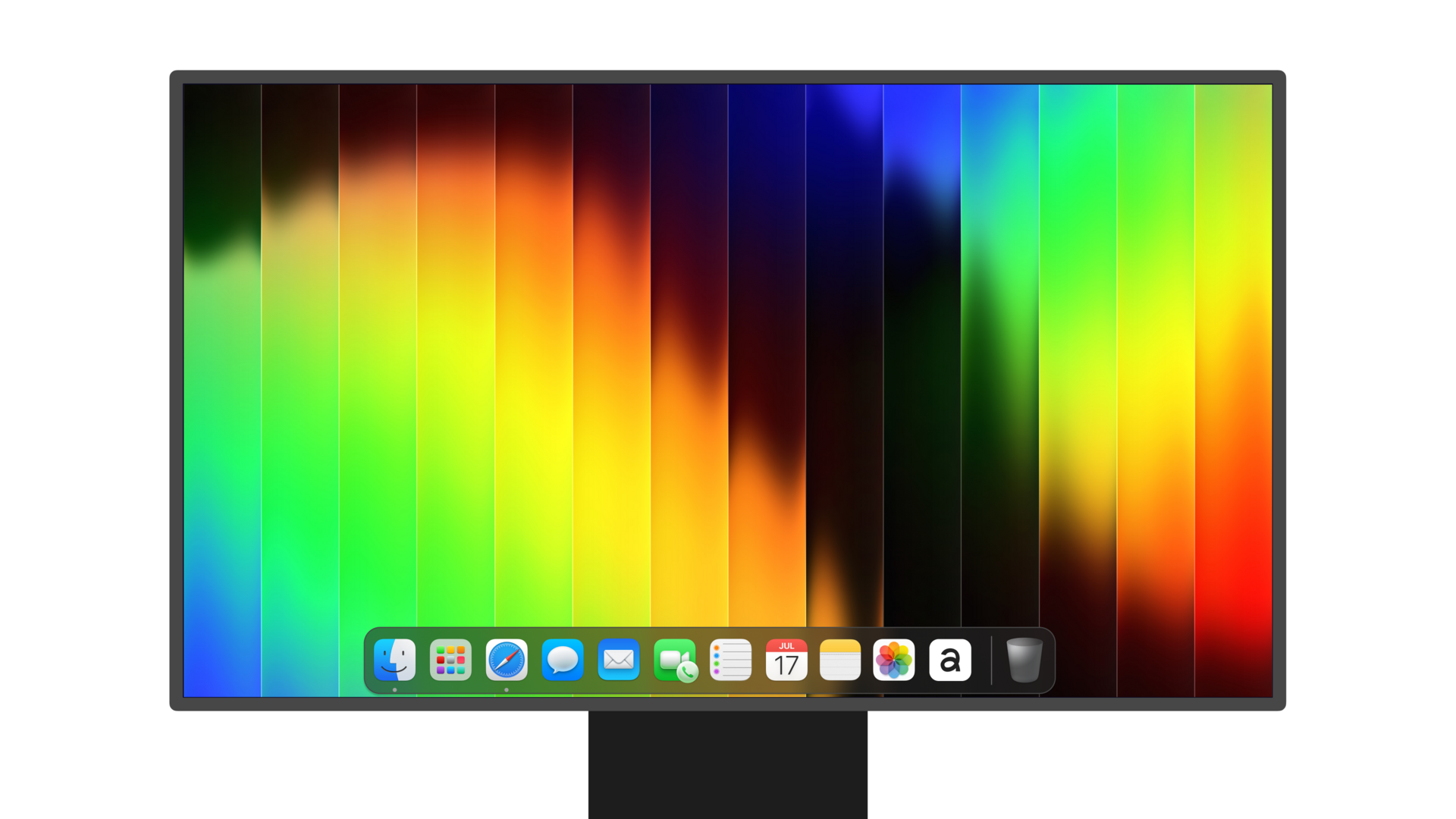
Task: Launch the Mail app
Action: coord(618,659)
